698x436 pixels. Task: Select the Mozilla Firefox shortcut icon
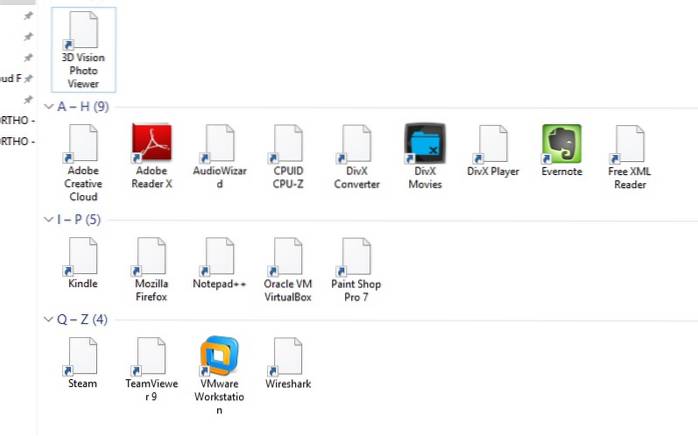pos(151,256)
